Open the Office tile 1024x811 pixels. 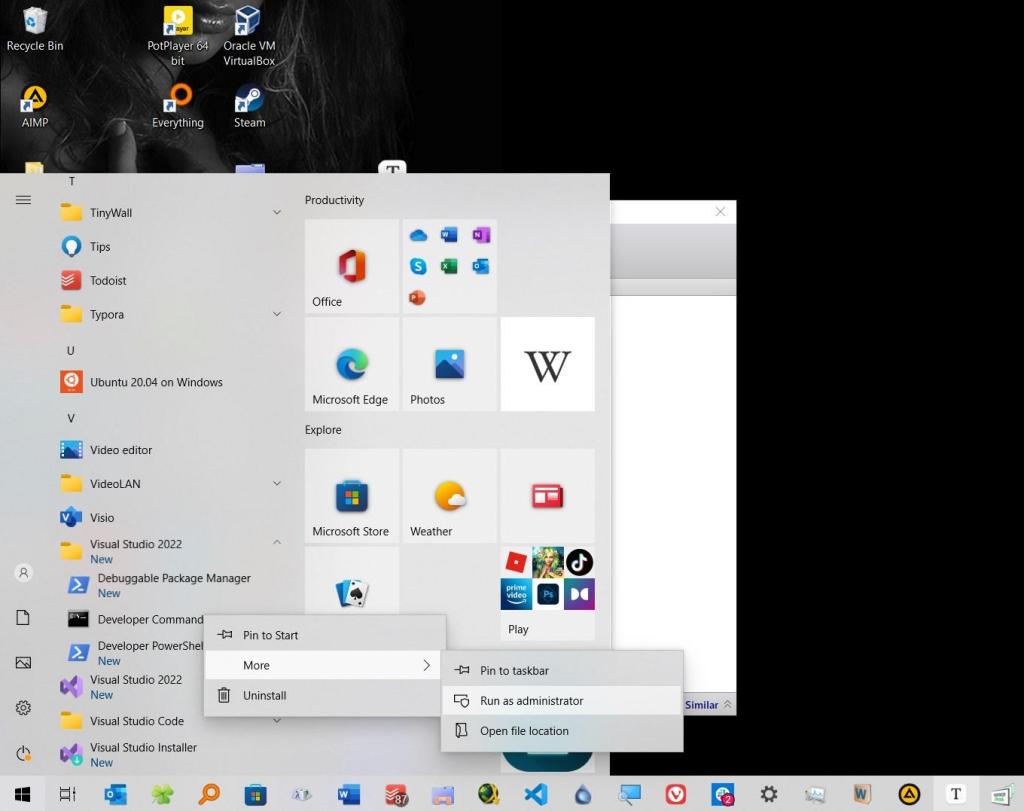351,266
